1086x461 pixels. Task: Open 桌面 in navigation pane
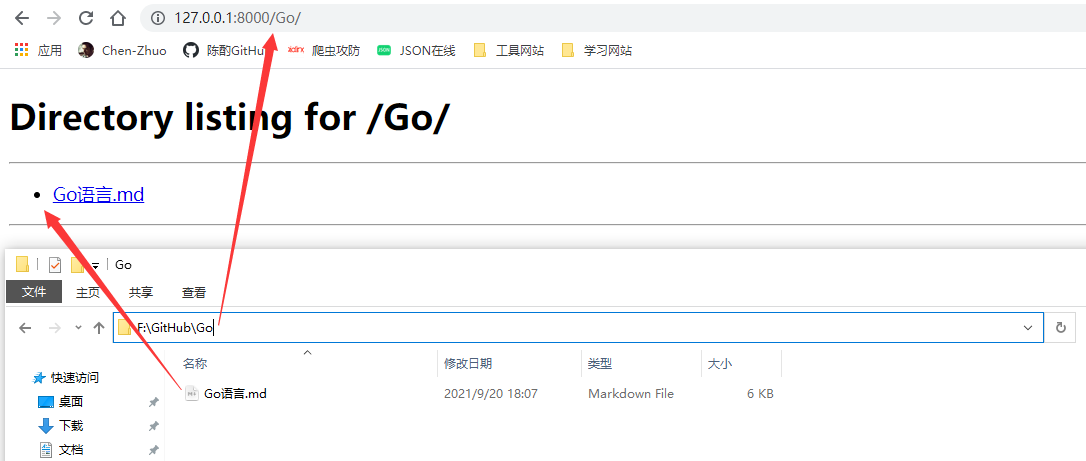pyautogui.click(x=60, y=401)
